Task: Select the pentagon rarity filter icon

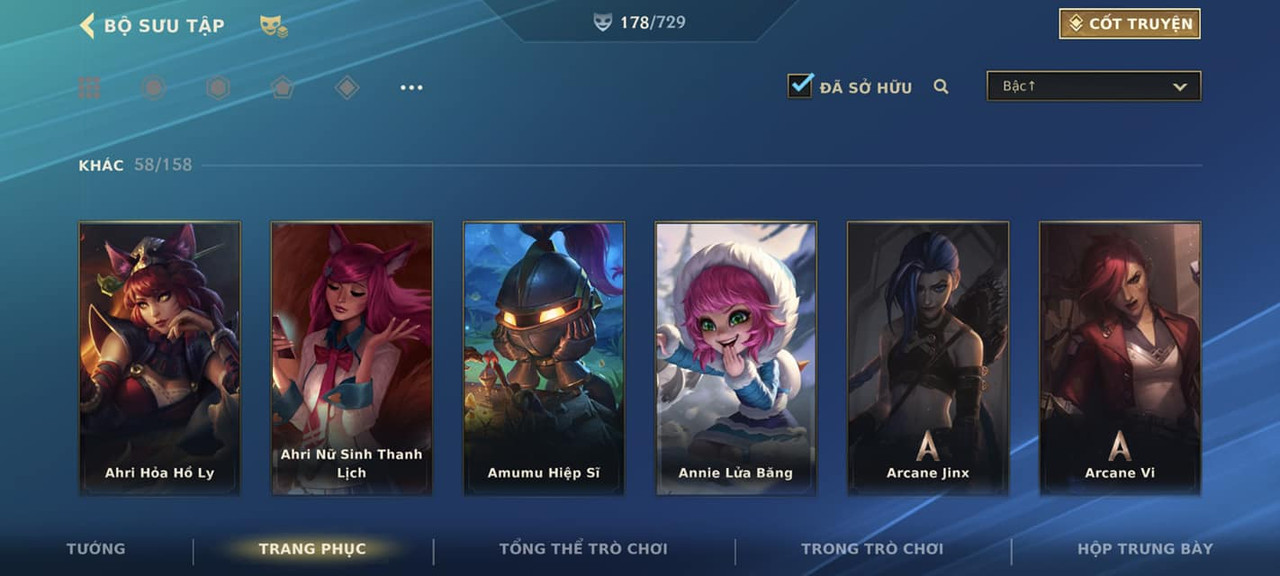Action: tap(282, 88)
